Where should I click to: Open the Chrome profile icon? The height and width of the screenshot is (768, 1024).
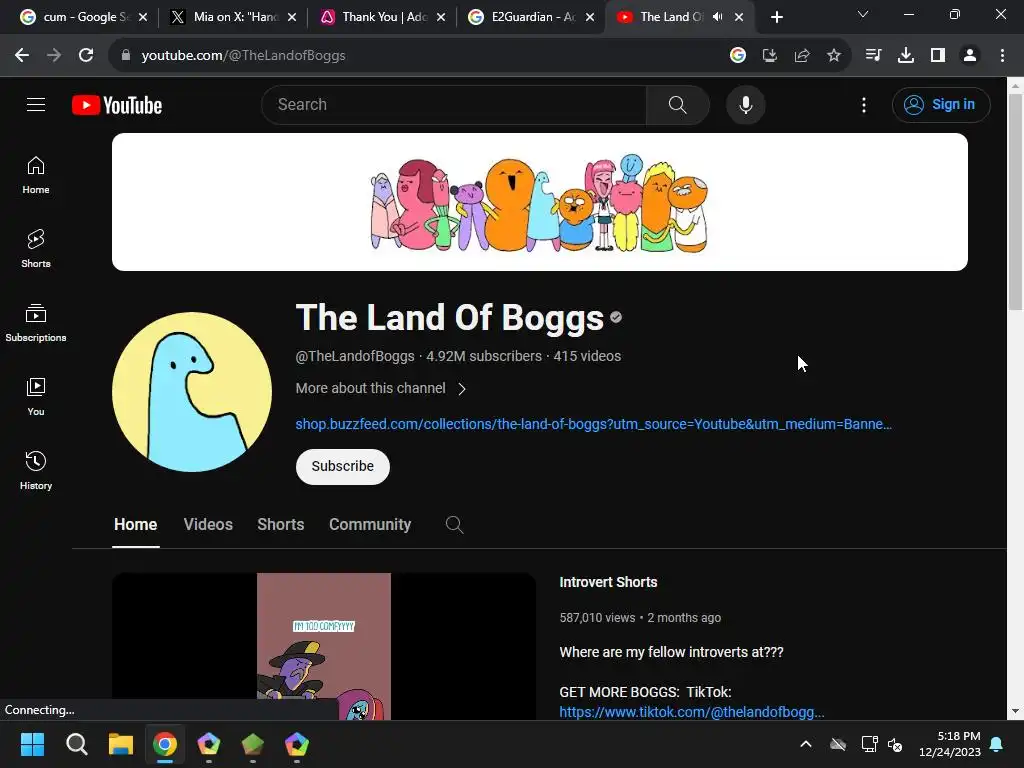tap(970, 56)
